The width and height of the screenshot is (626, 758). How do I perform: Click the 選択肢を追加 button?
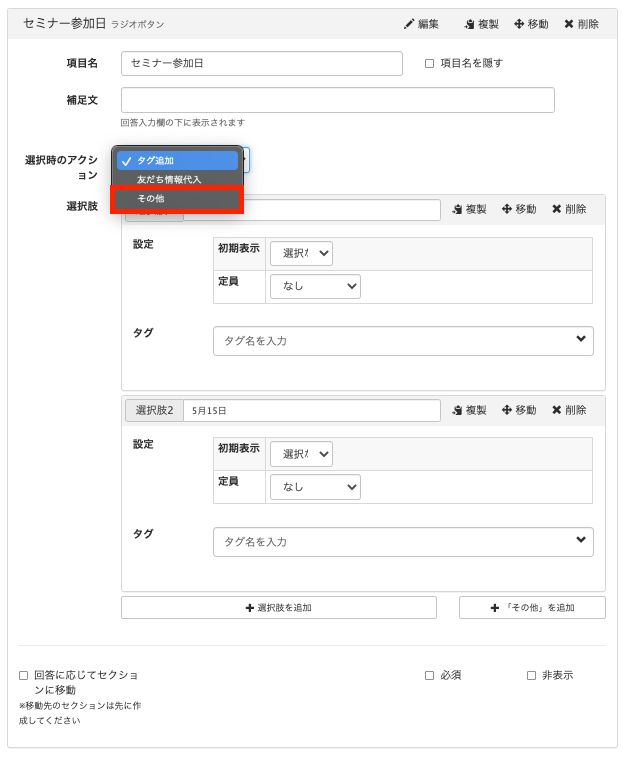pos(279,608)
